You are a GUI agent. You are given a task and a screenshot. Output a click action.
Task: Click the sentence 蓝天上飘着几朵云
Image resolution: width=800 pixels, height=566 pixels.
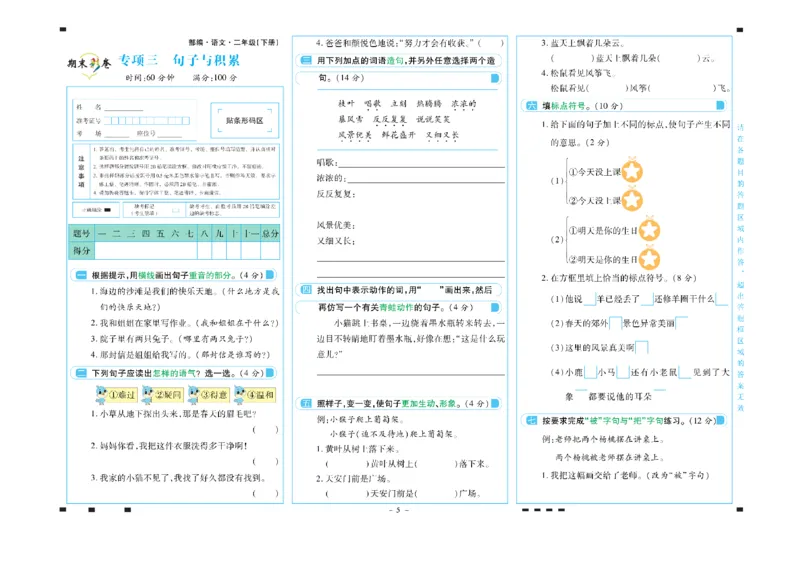click(x=587, y=43)
